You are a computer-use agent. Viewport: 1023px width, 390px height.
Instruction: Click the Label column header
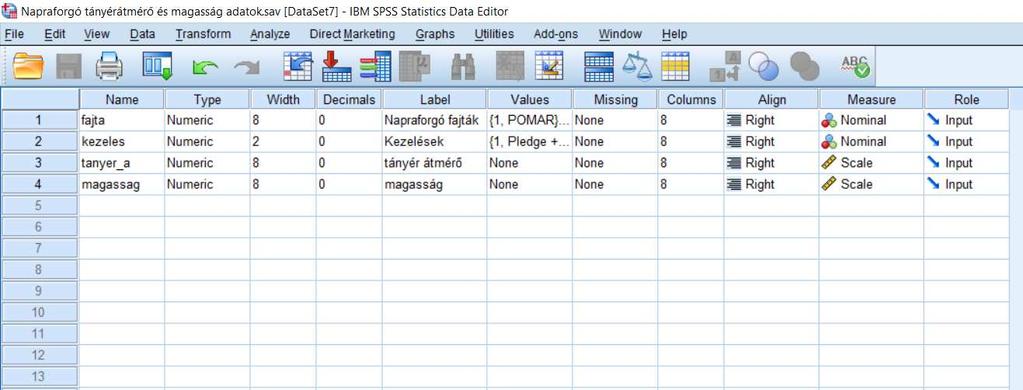pos(435,99)
